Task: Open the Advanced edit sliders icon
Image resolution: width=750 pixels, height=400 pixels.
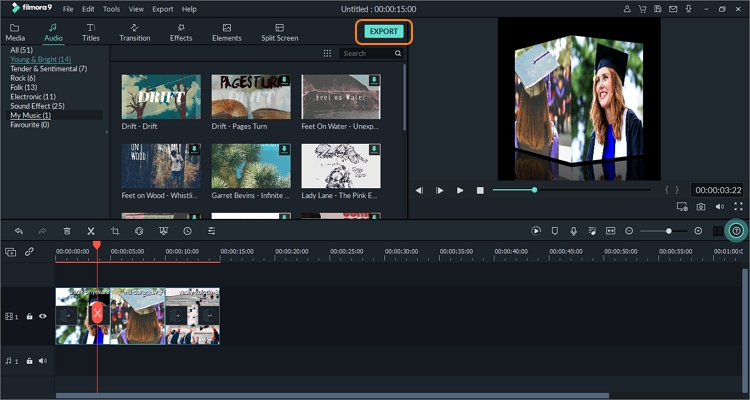Action: [x=211, y=231]
